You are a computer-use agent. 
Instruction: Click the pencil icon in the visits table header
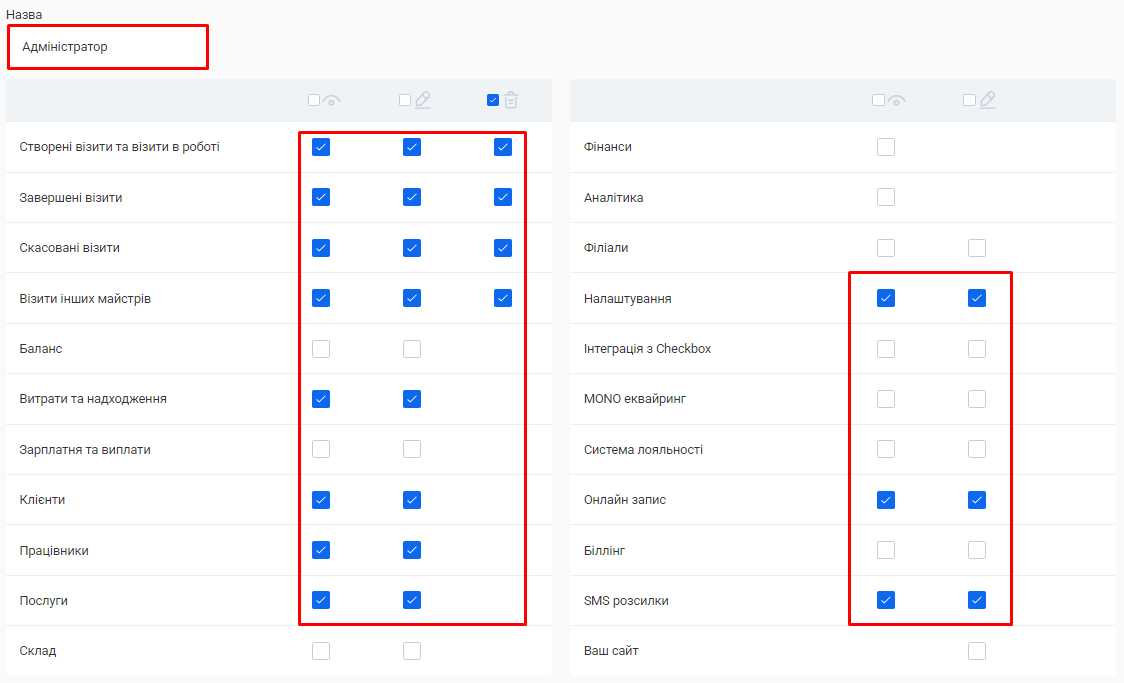point(423,100)
